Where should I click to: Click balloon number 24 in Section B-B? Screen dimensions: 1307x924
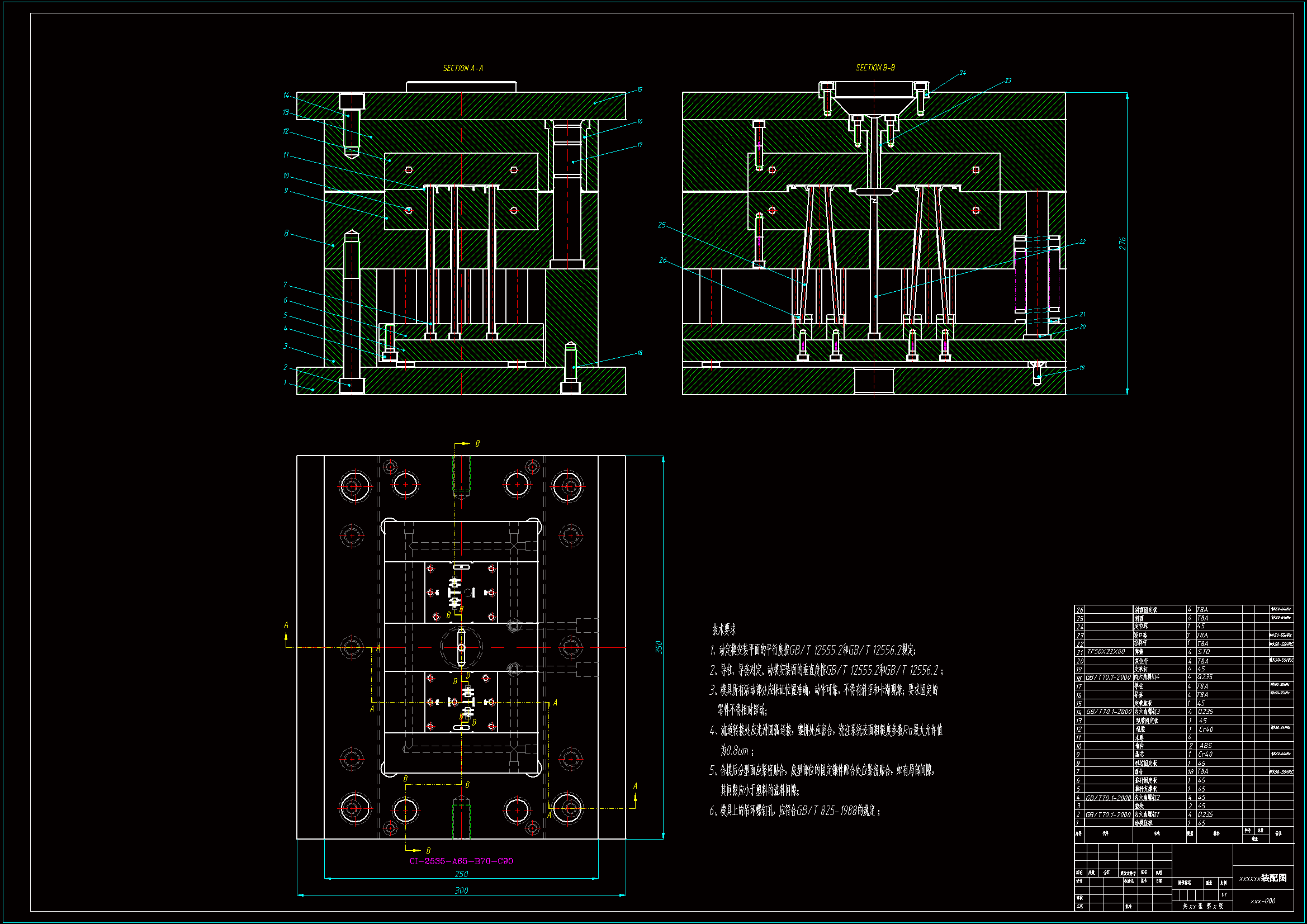[963, 73]
